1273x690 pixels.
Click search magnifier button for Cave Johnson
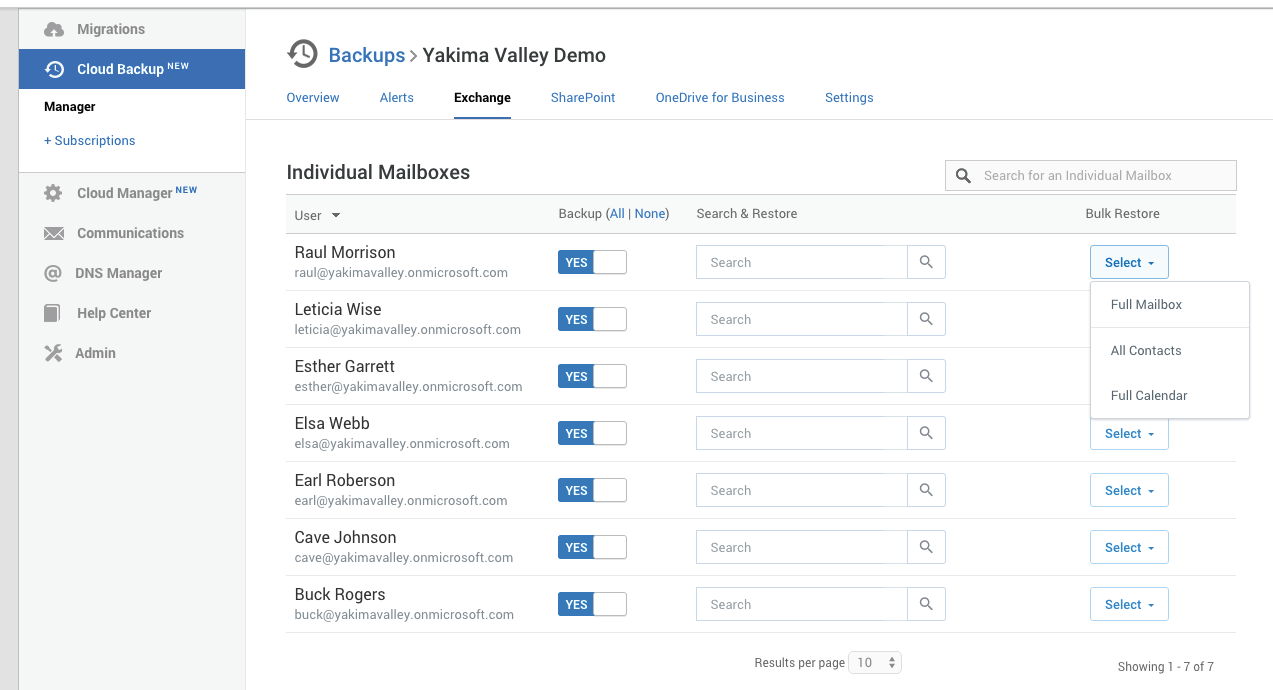point(926,547)
